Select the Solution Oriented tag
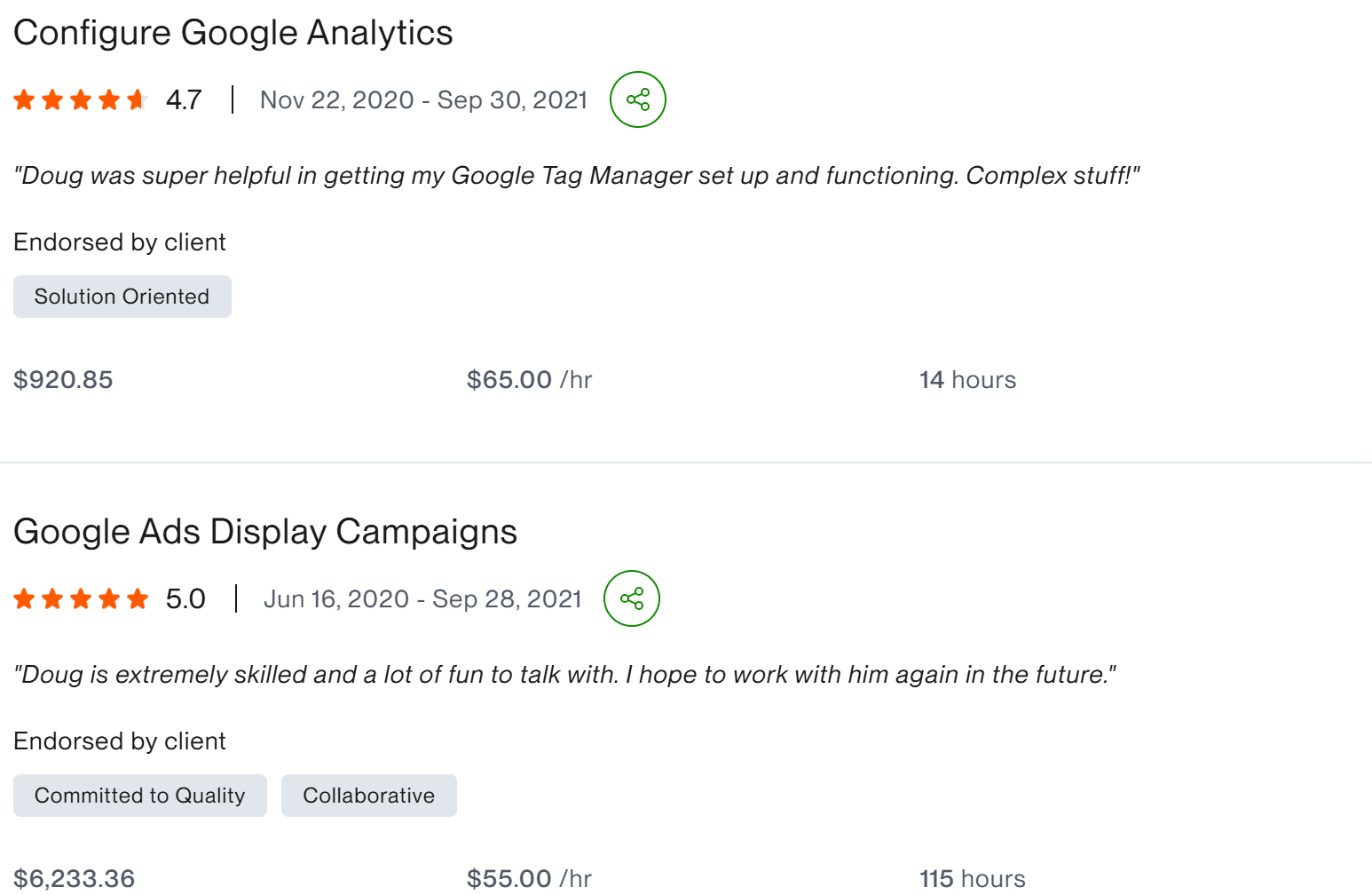Screen dimensions: 1372x895 click(x=122, y=297)
